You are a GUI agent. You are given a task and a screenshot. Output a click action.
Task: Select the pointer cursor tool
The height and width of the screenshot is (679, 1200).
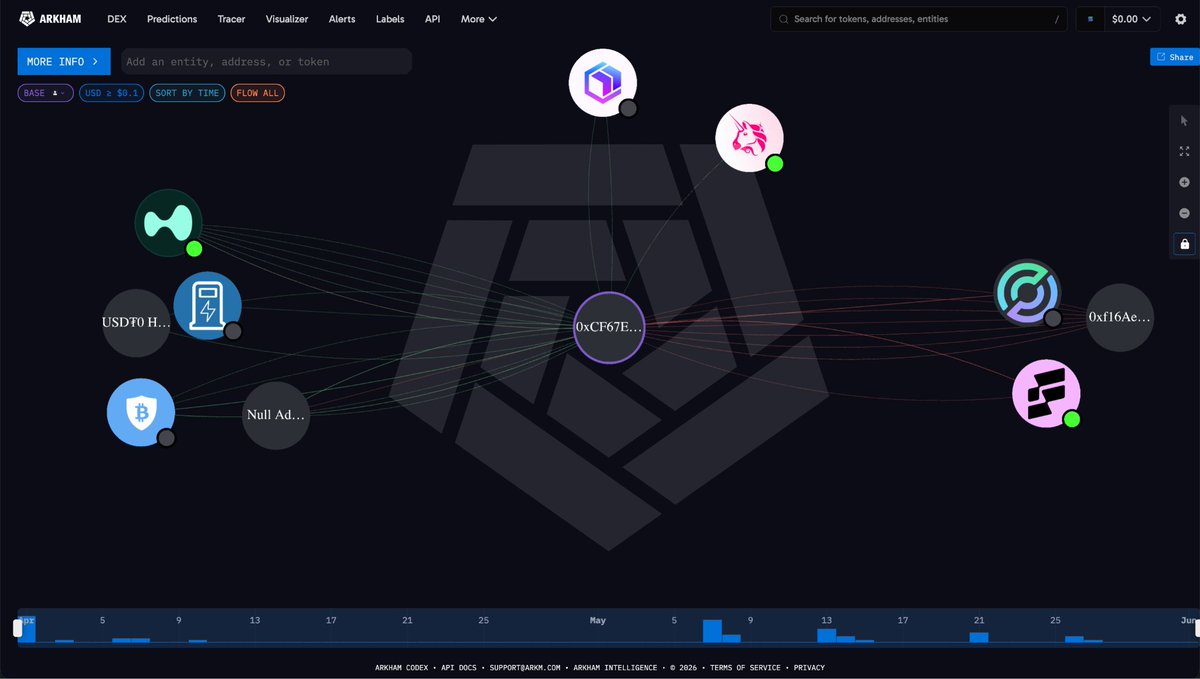(x=1185, y=121)
